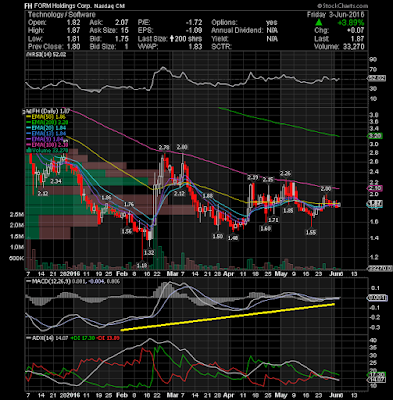Select the 1.18 low annotation above volume

click(142, 265)
